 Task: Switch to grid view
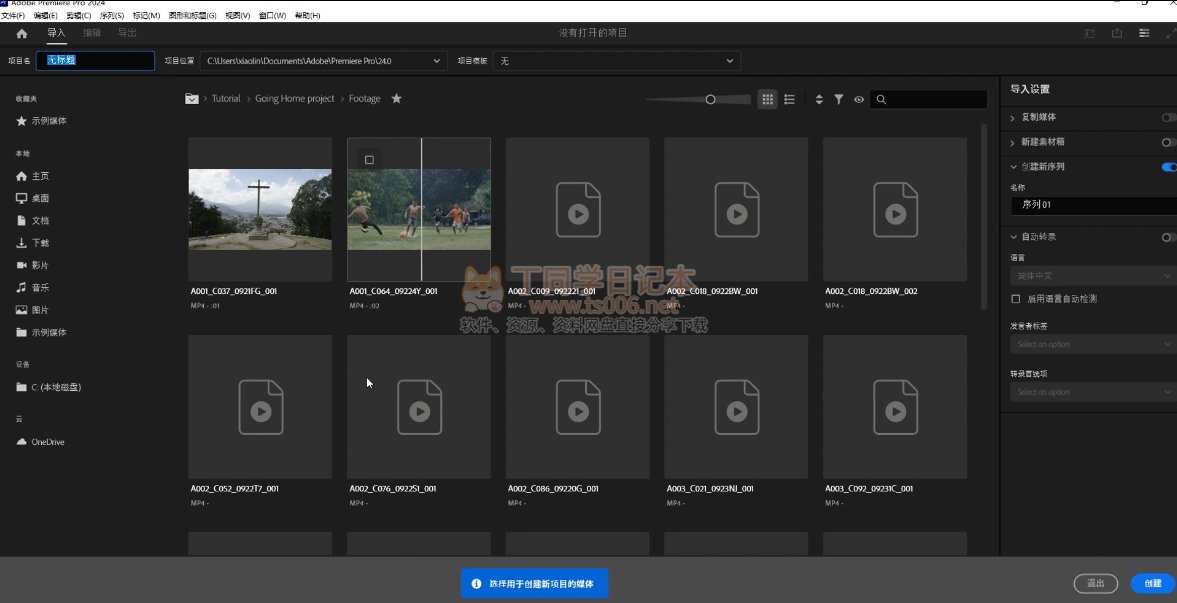(768, 99)
